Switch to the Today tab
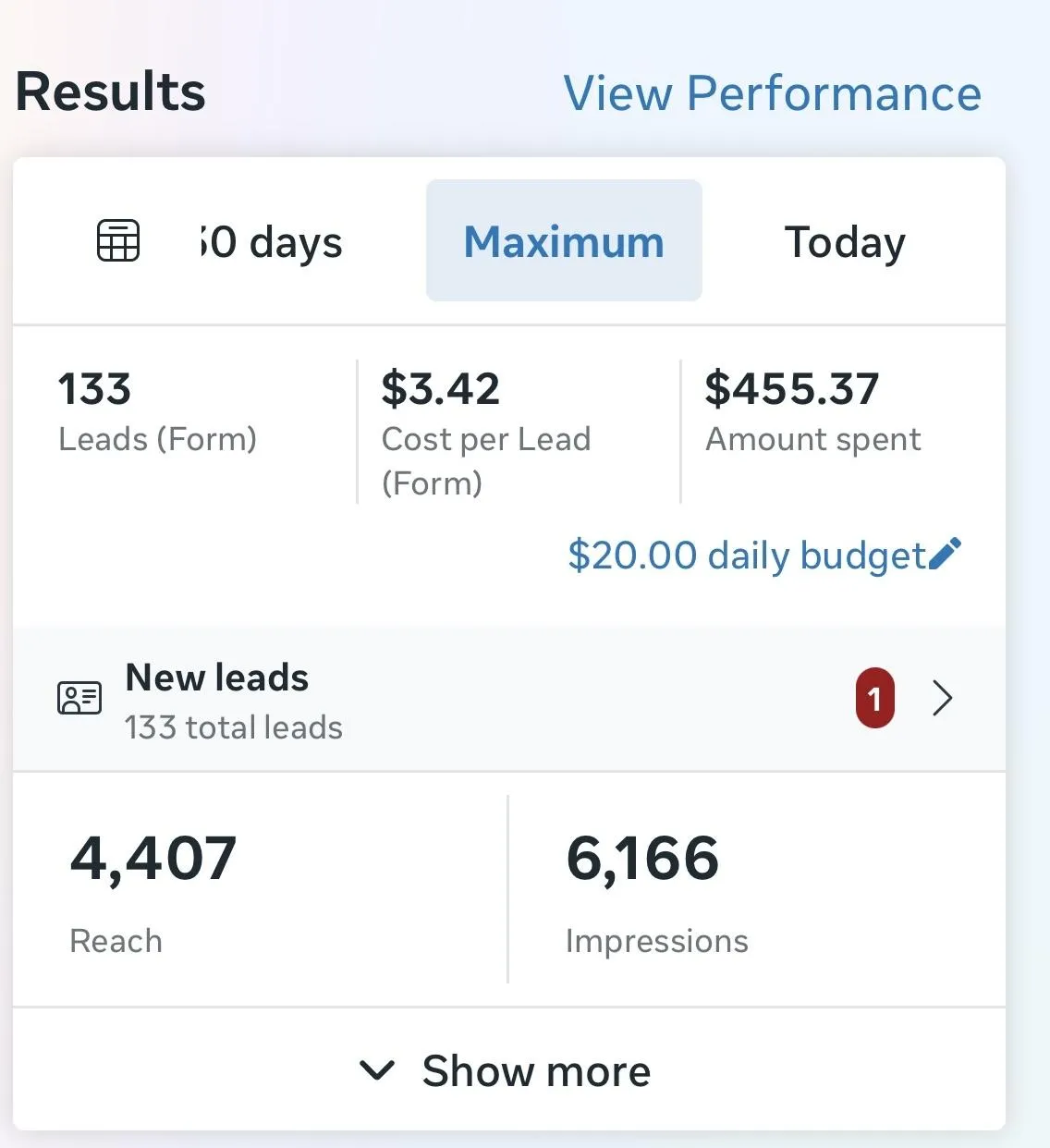 845,243
